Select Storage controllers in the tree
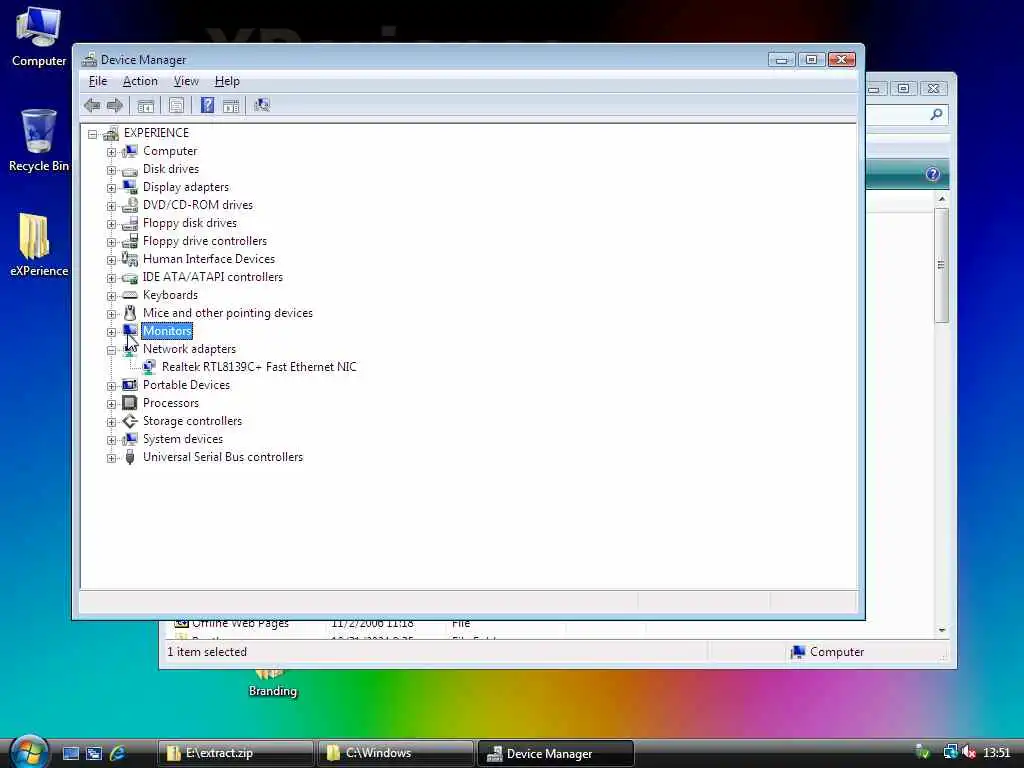The width and height of the screenshot is (1024, 768). pyautogui.click(x=193, y=421)
